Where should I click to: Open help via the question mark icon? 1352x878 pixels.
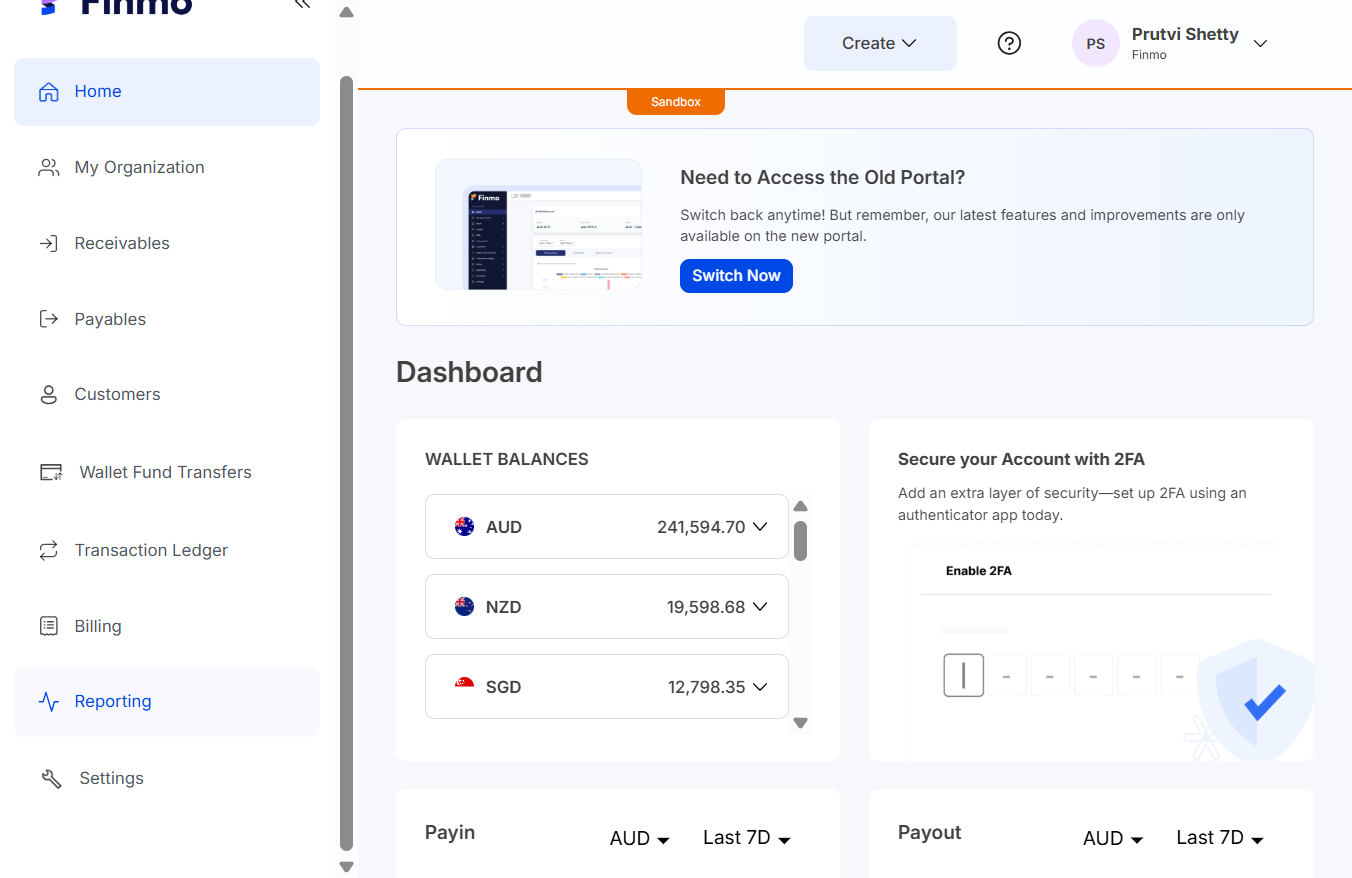click(1010, 43)
